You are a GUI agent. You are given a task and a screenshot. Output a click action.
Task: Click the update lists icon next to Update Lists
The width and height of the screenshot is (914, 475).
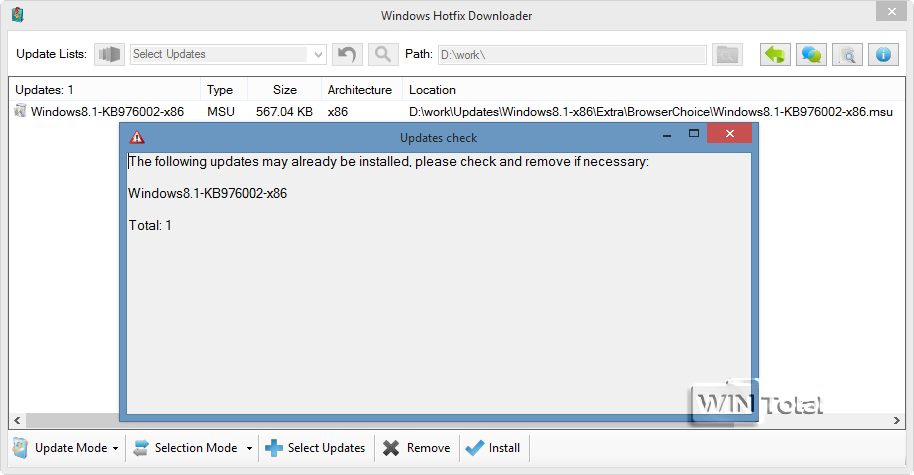[x=110, y=54]
